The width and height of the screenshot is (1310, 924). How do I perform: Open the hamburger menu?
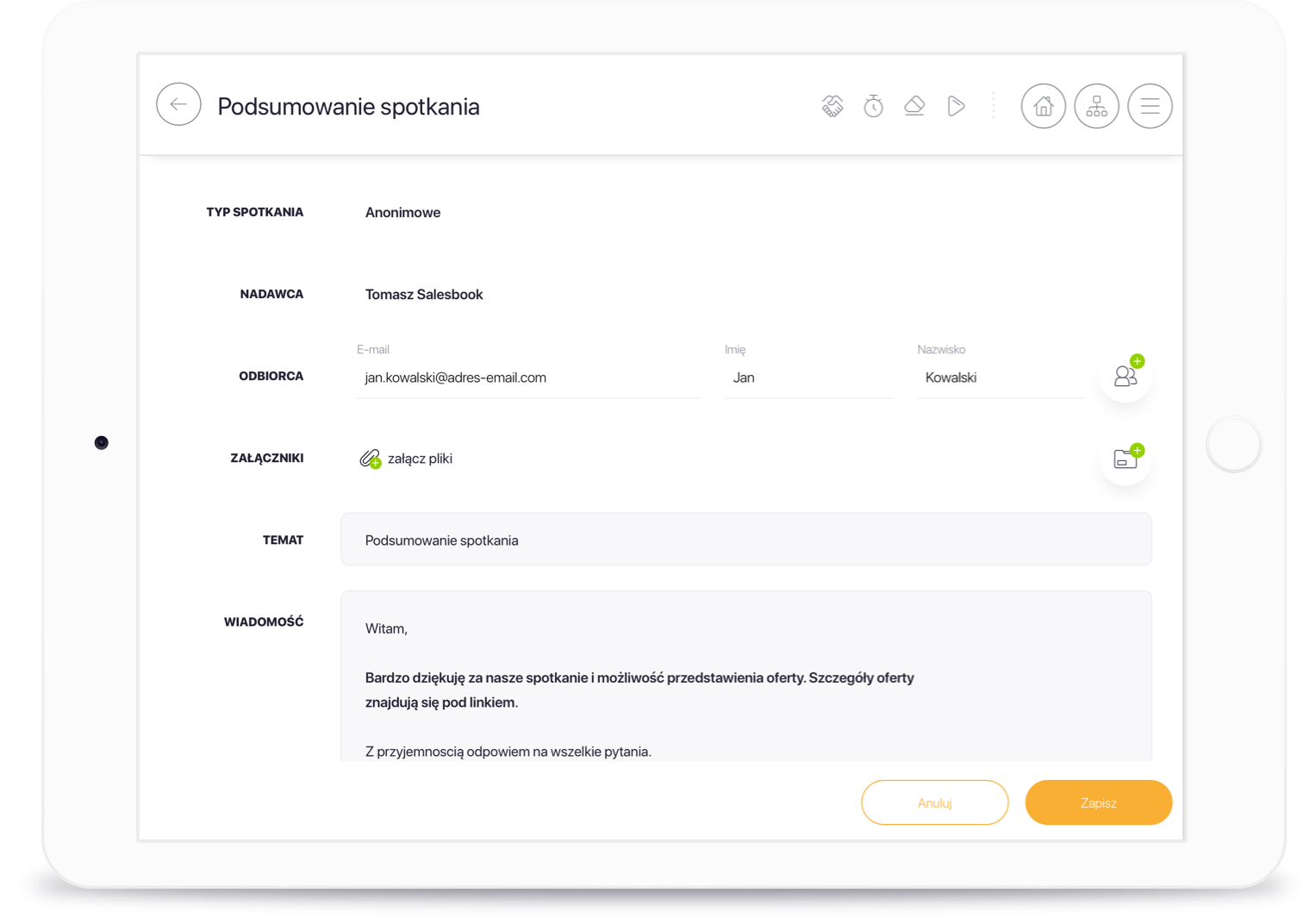pos(1150,106)
